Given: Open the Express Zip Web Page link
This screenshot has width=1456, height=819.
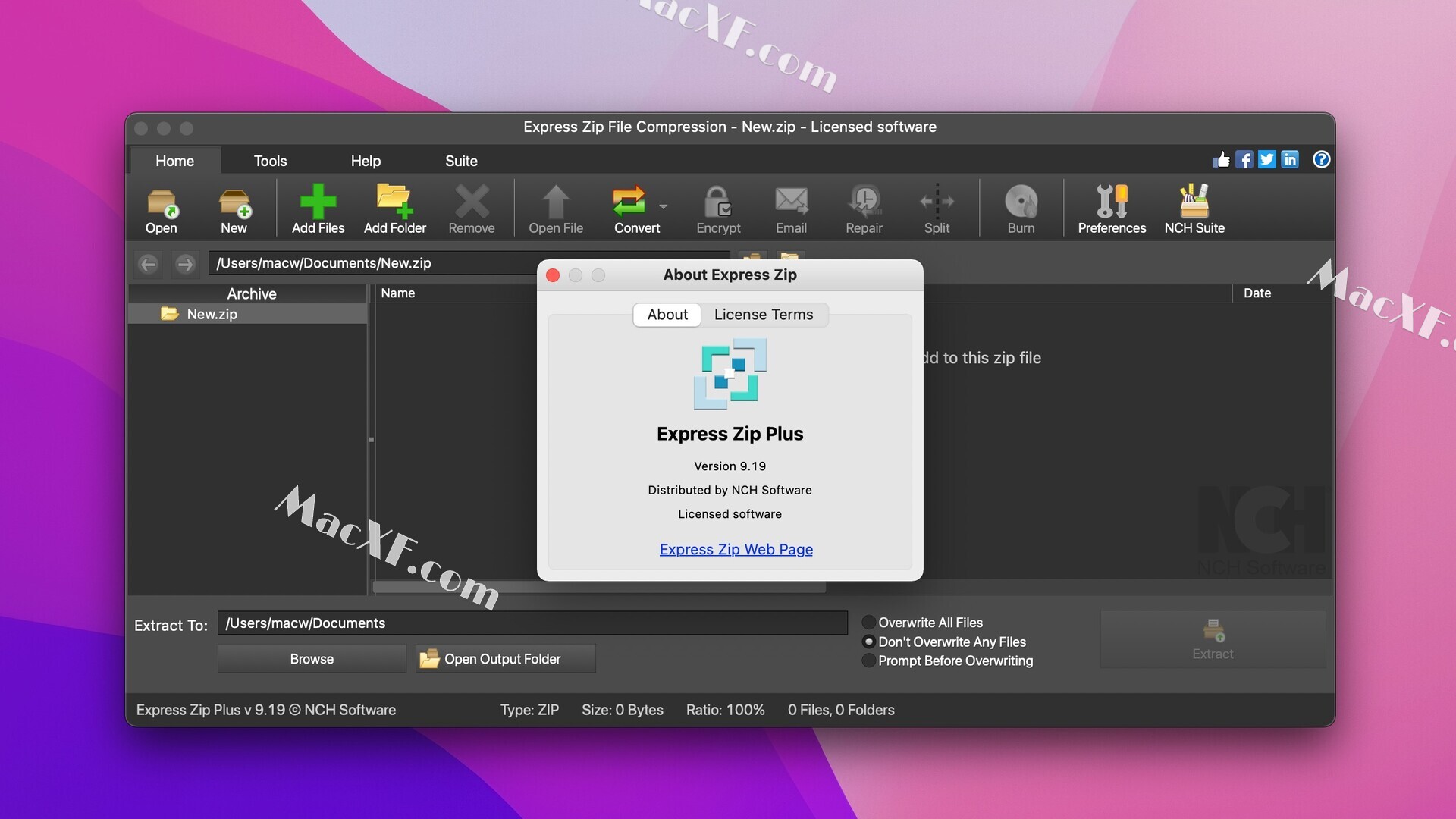Looking at the screenshot, I should click(x=736, y=549).
